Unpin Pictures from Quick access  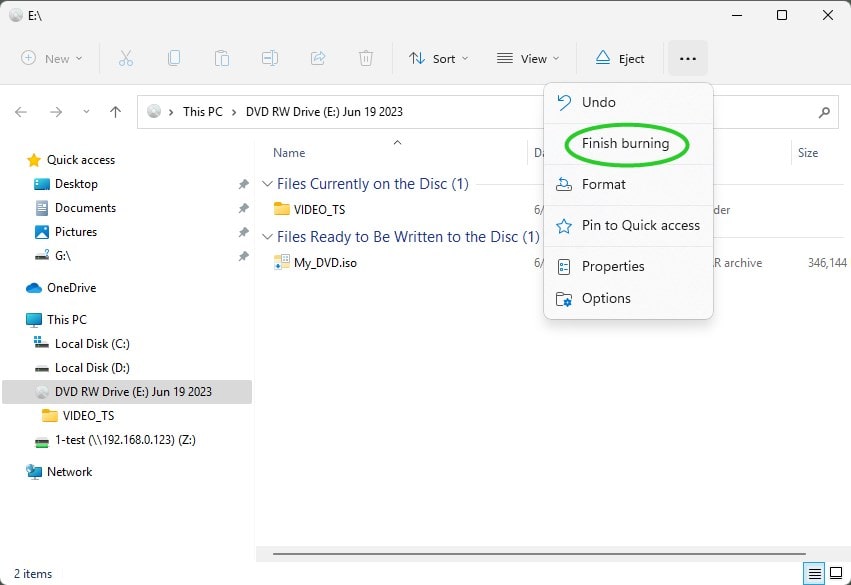[x=243, y=232]
